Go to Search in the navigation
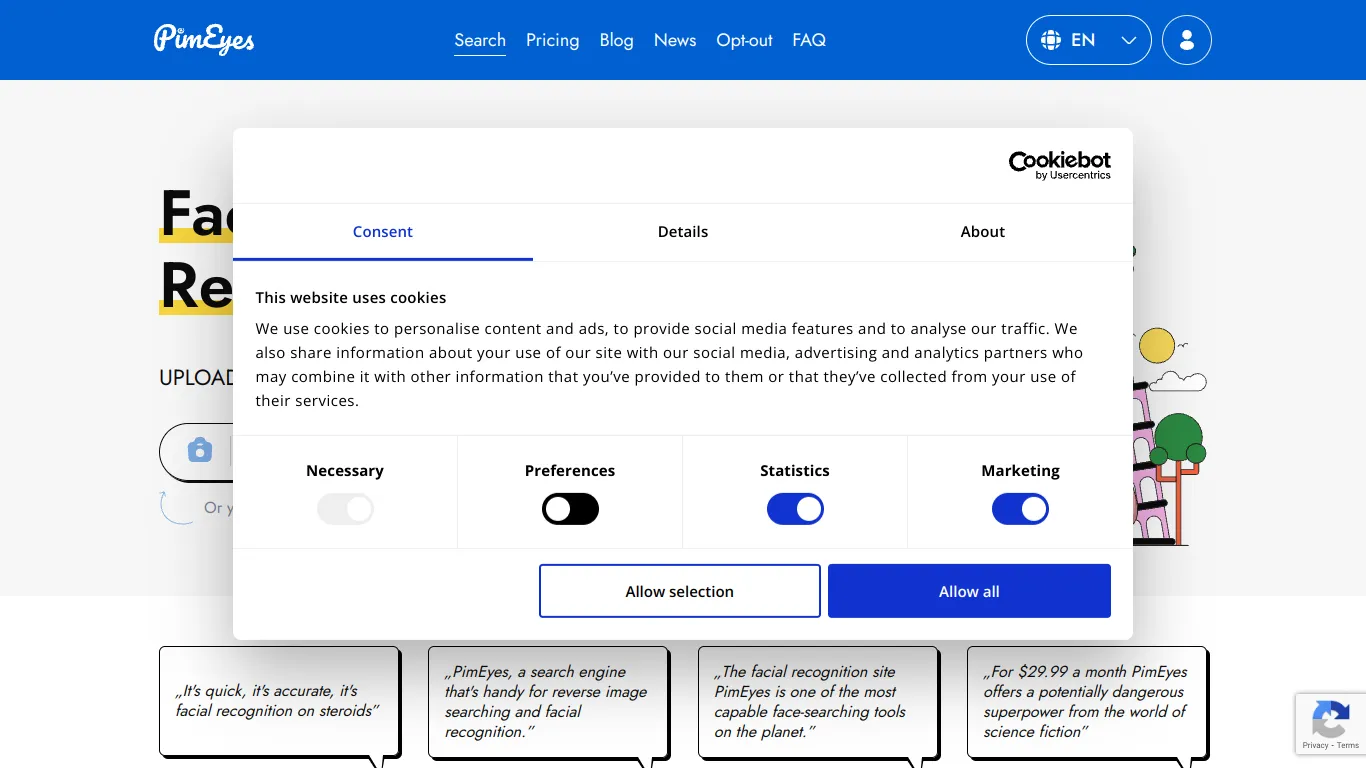Screen dimensions: 1366x768 point(480,40)
